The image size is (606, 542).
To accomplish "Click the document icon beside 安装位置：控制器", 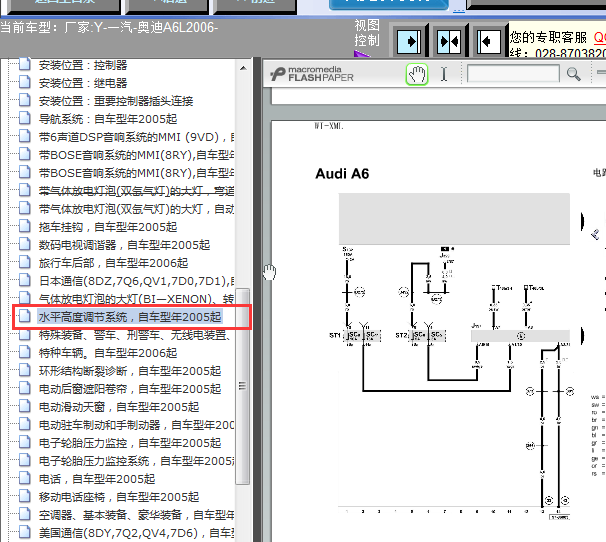I will [25, 64].
